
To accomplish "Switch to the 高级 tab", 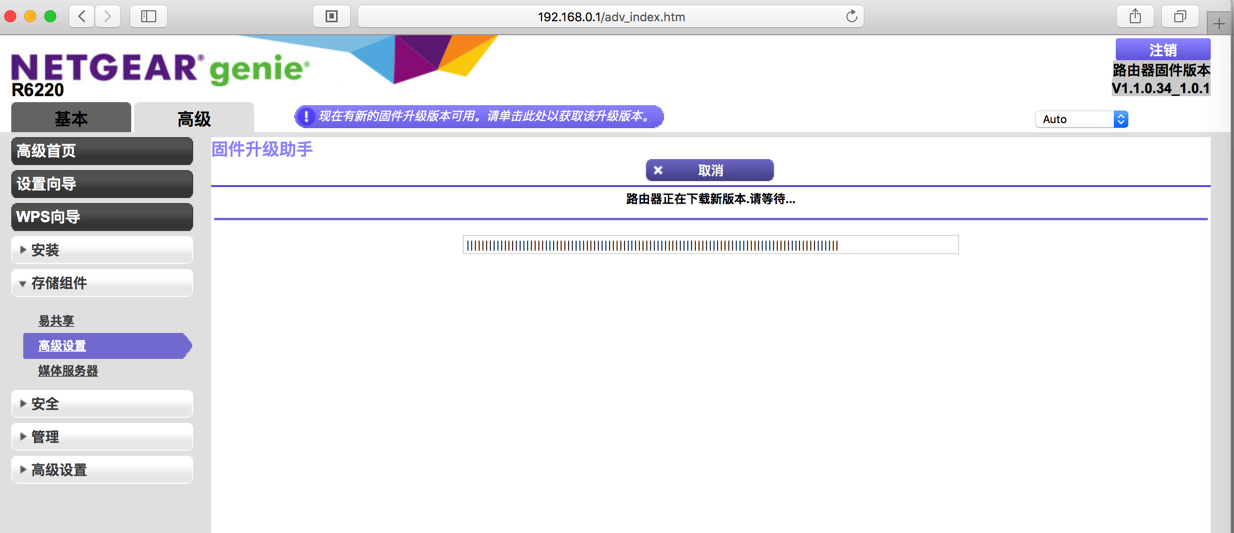I will click(x=194, y=118).
